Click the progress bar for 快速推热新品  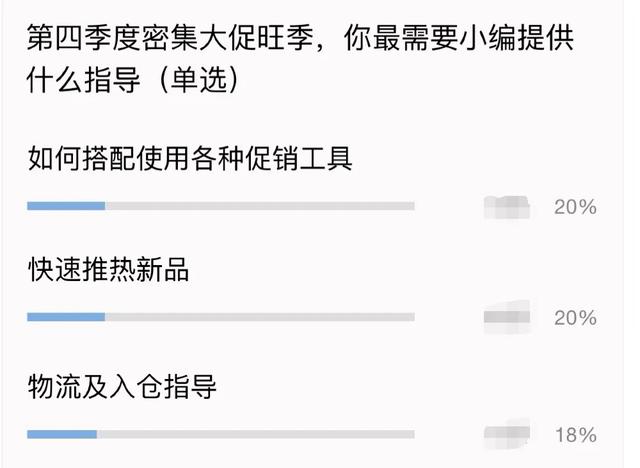(x=221, y=317)
